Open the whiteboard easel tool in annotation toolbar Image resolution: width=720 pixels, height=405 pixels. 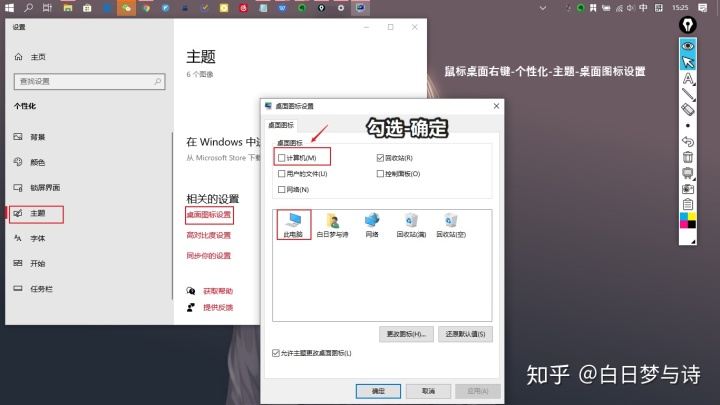(x=687, y=173)
